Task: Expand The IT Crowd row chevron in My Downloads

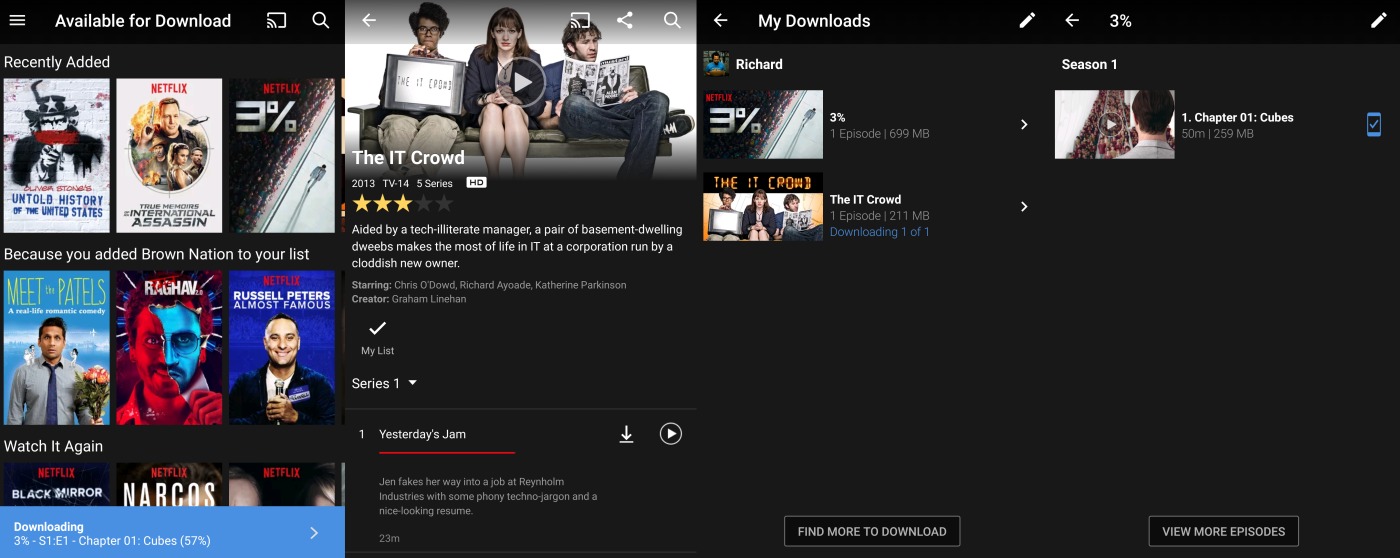Action: (1024, 206)
